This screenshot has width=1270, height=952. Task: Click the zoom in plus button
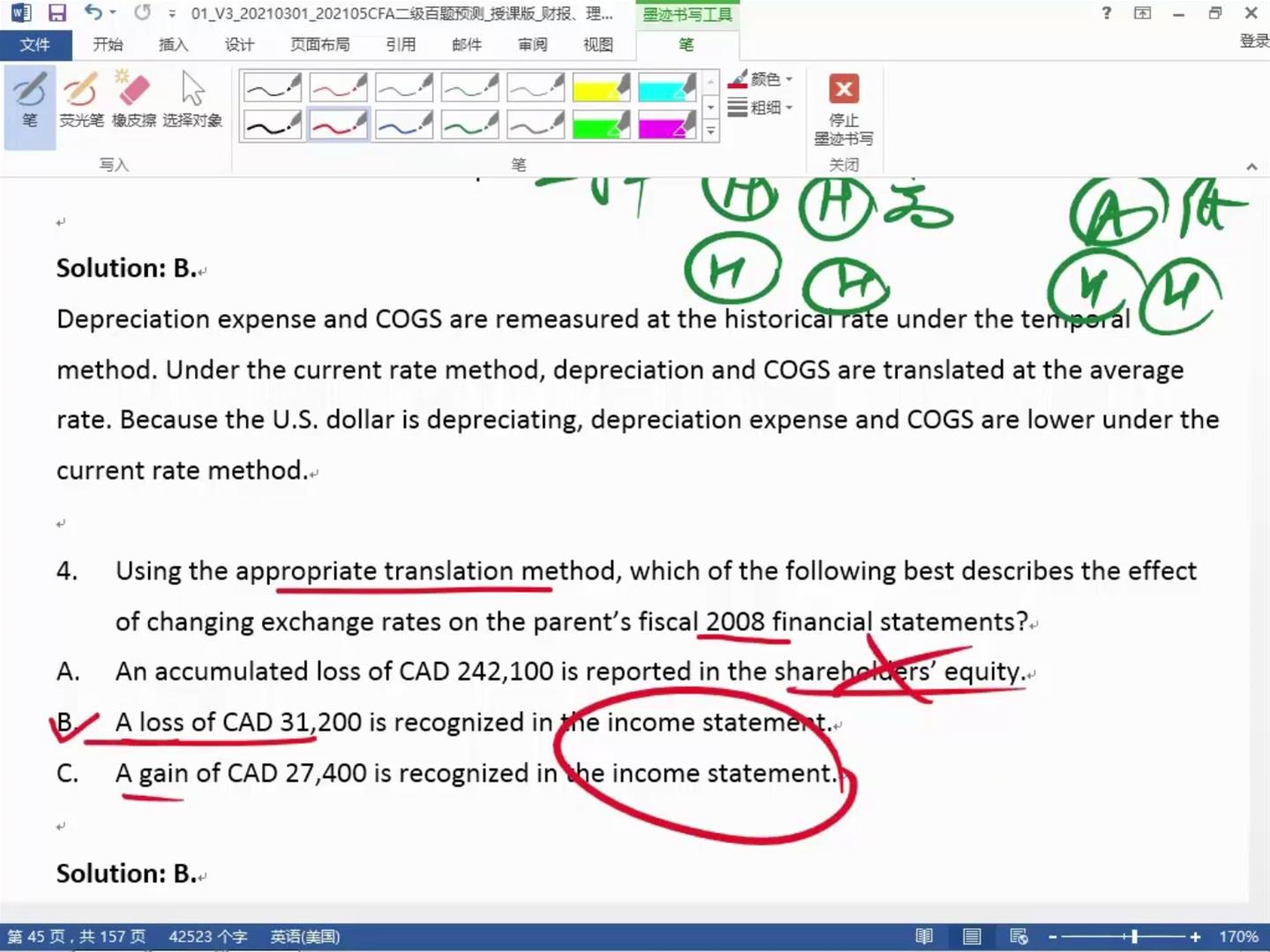[x=1195, y=936]
